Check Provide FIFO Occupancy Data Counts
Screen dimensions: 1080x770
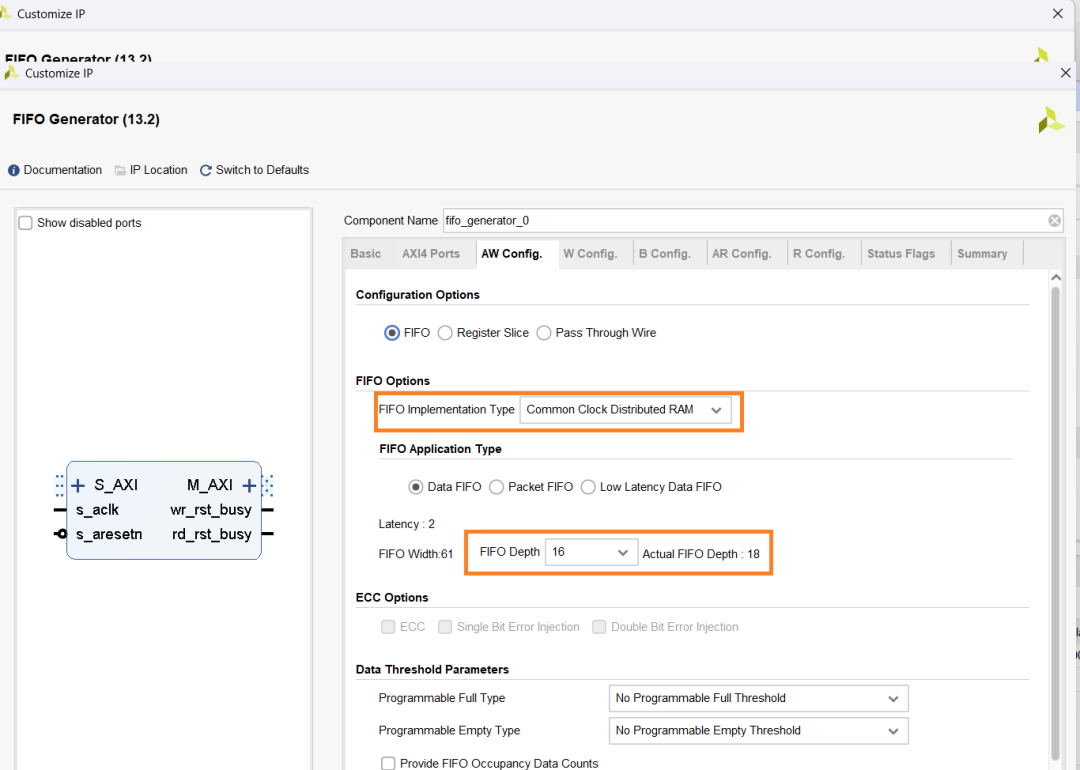point(388,763)
